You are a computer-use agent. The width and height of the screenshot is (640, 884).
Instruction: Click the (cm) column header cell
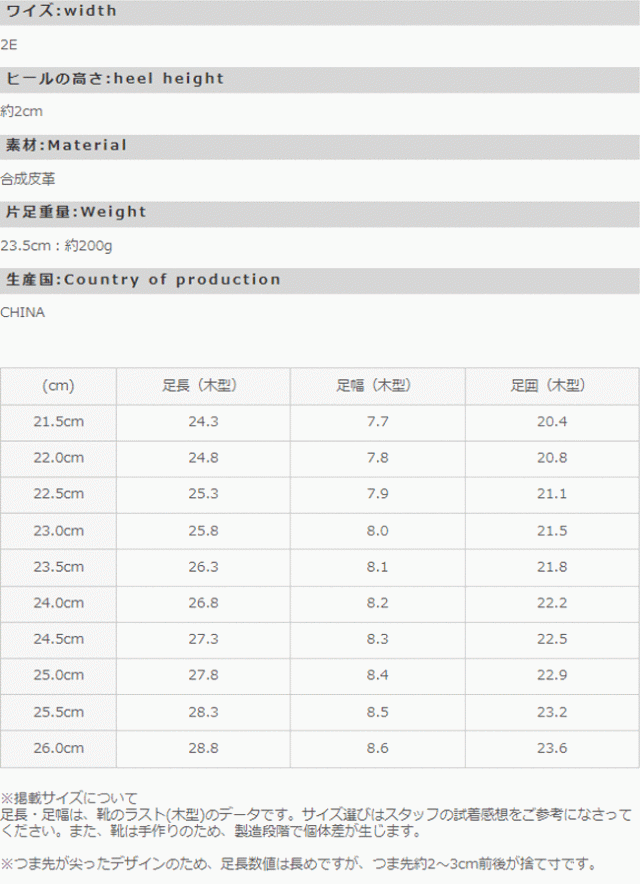coord(58,386)
